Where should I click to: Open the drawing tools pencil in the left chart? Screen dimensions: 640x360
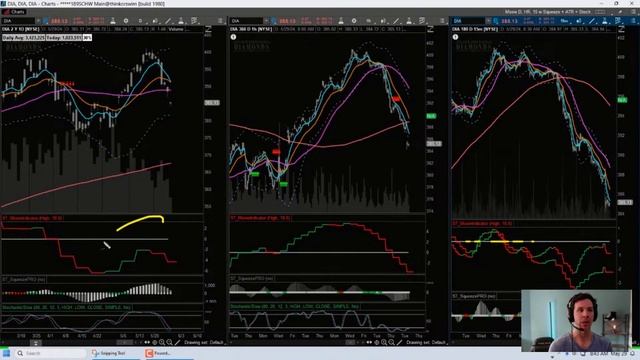pos(168,21)
